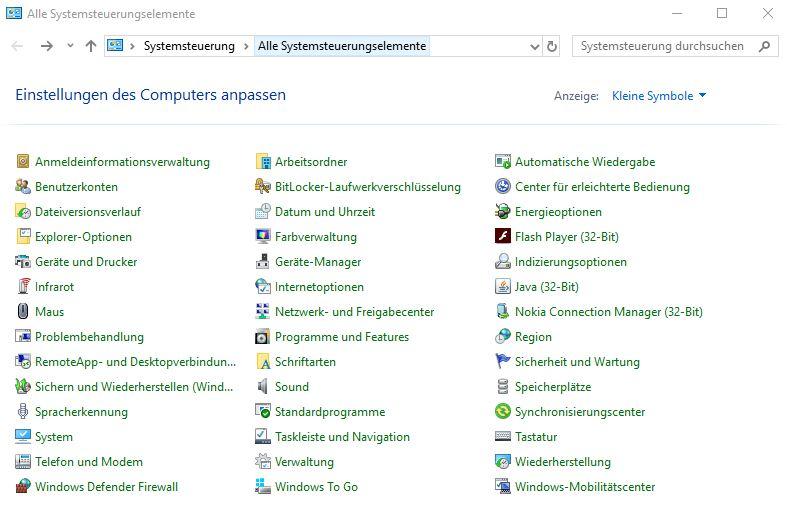Click the Flash Player icon
The image size is (787, 518).
tap(502, 236)
